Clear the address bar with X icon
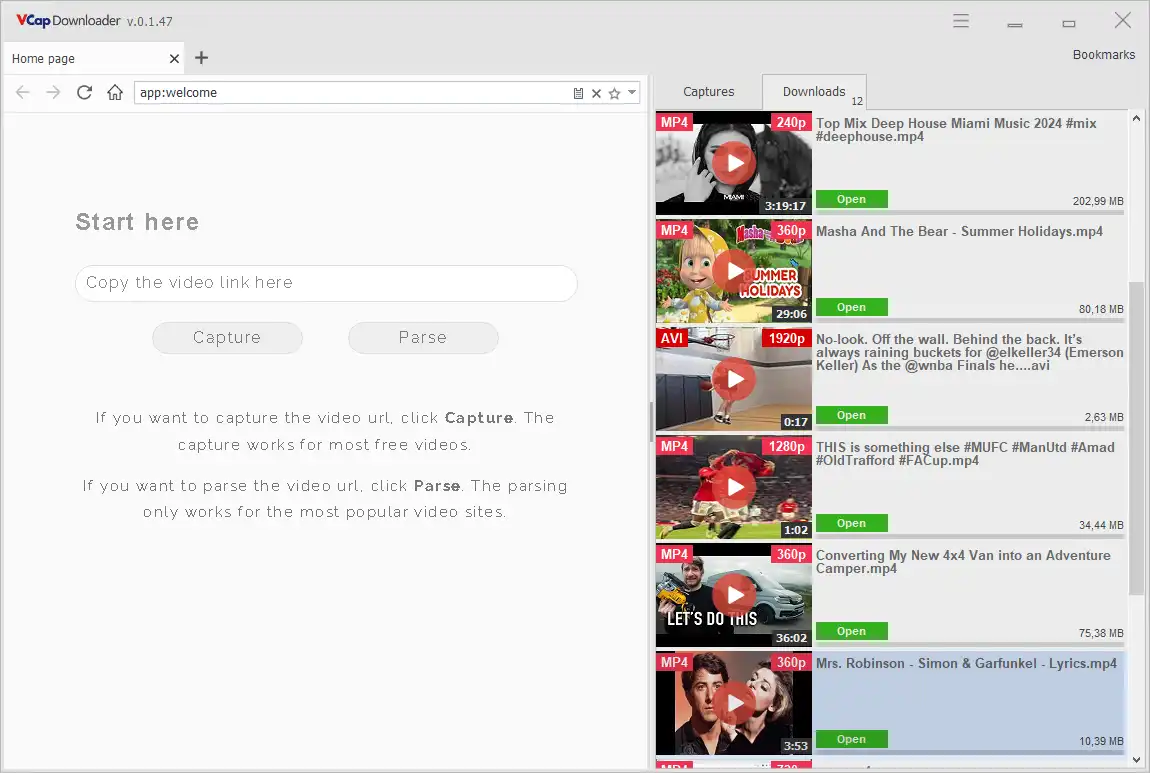 (596, 93)
